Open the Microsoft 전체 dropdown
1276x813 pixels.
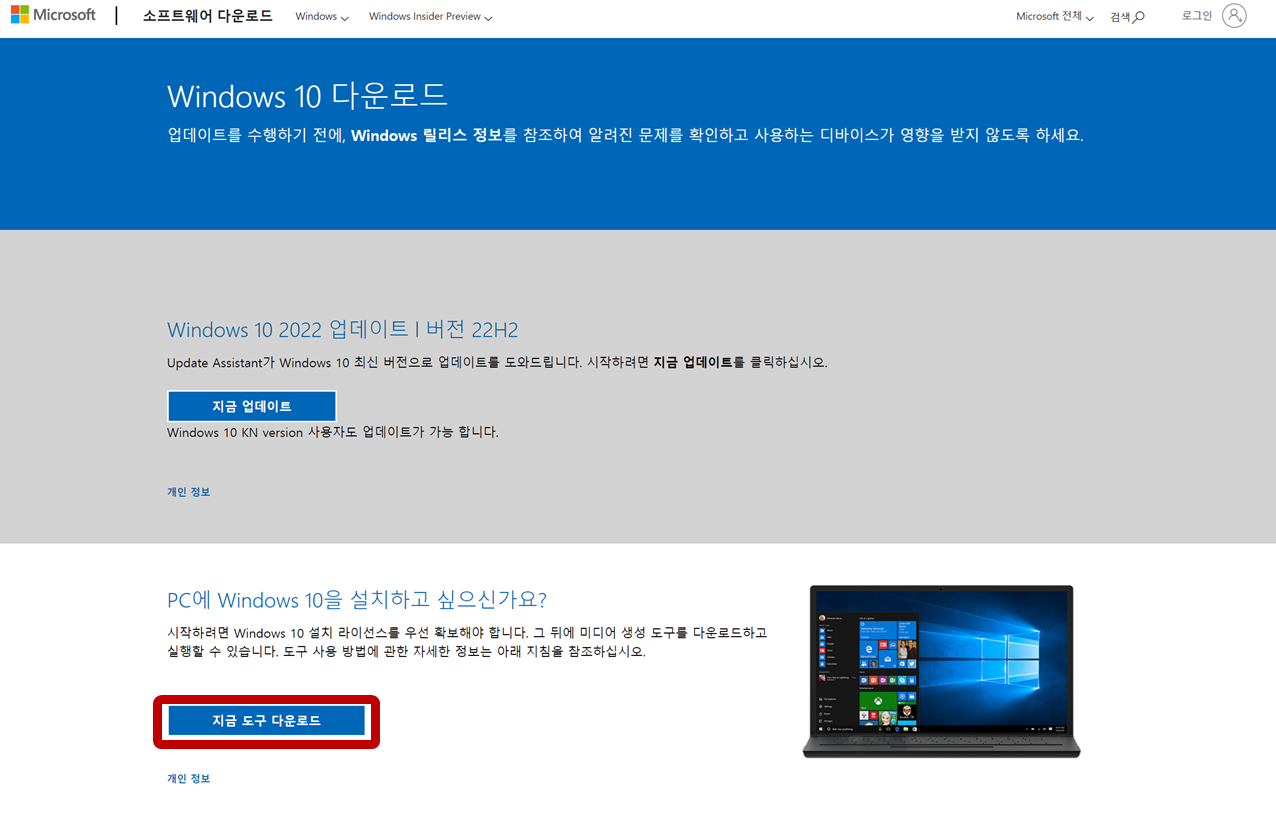(1054, 17)
